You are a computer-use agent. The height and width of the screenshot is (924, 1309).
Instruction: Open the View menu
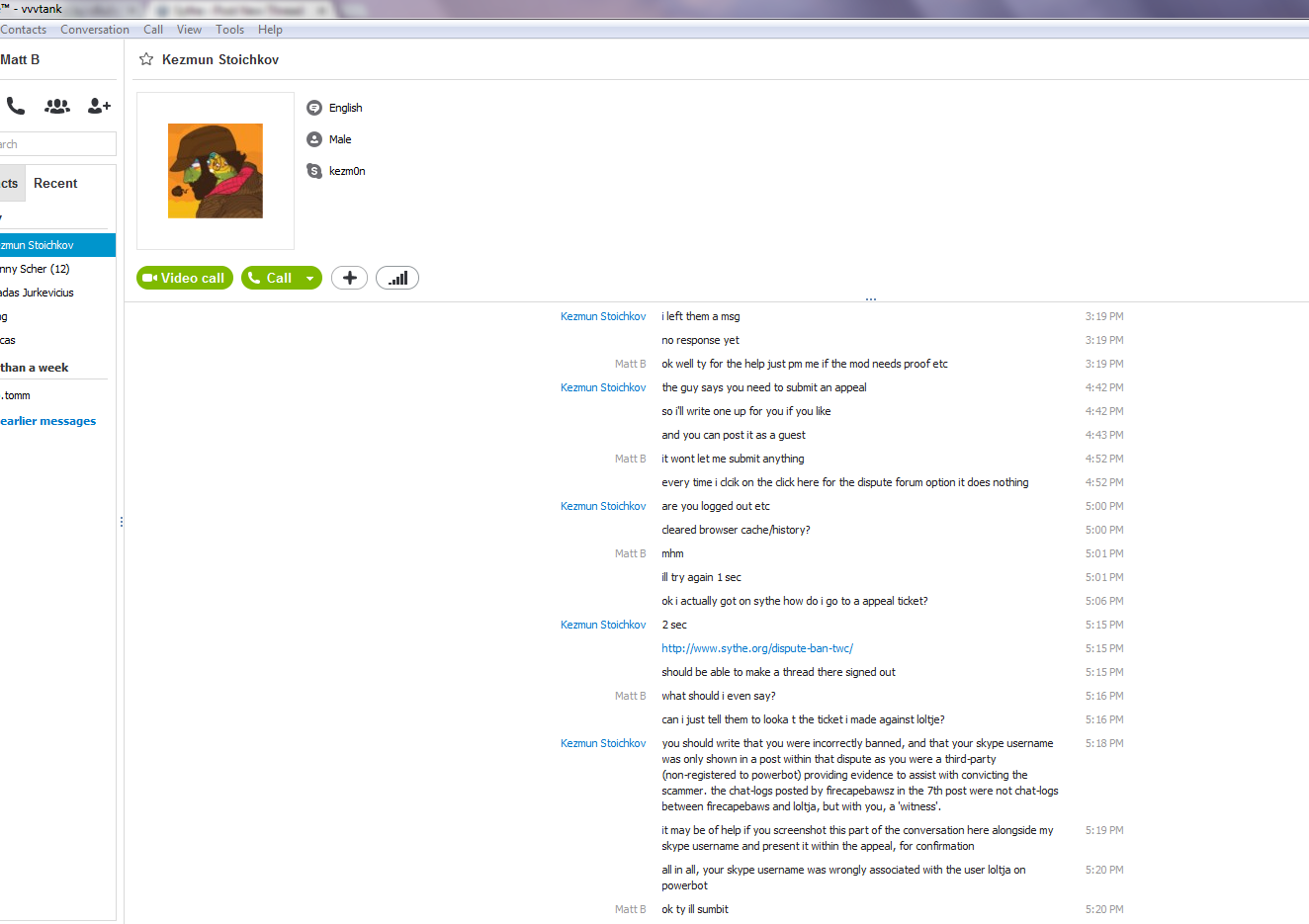(189, 30)
